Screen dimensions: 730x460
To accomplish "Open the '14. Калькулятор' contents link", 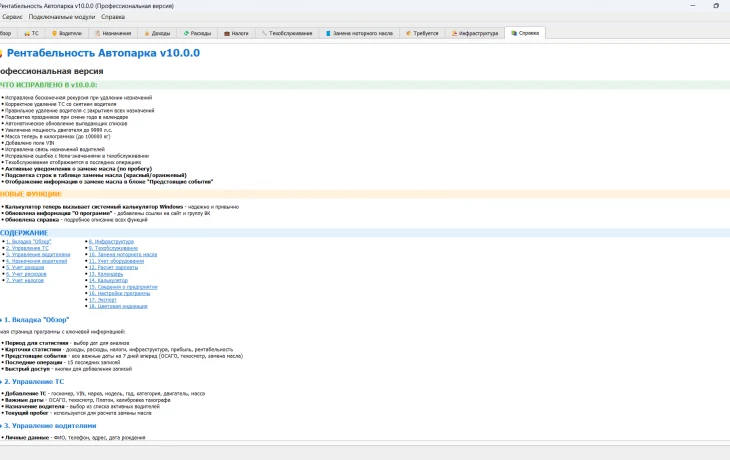I will pyautogui.click(x=108, y=280).
